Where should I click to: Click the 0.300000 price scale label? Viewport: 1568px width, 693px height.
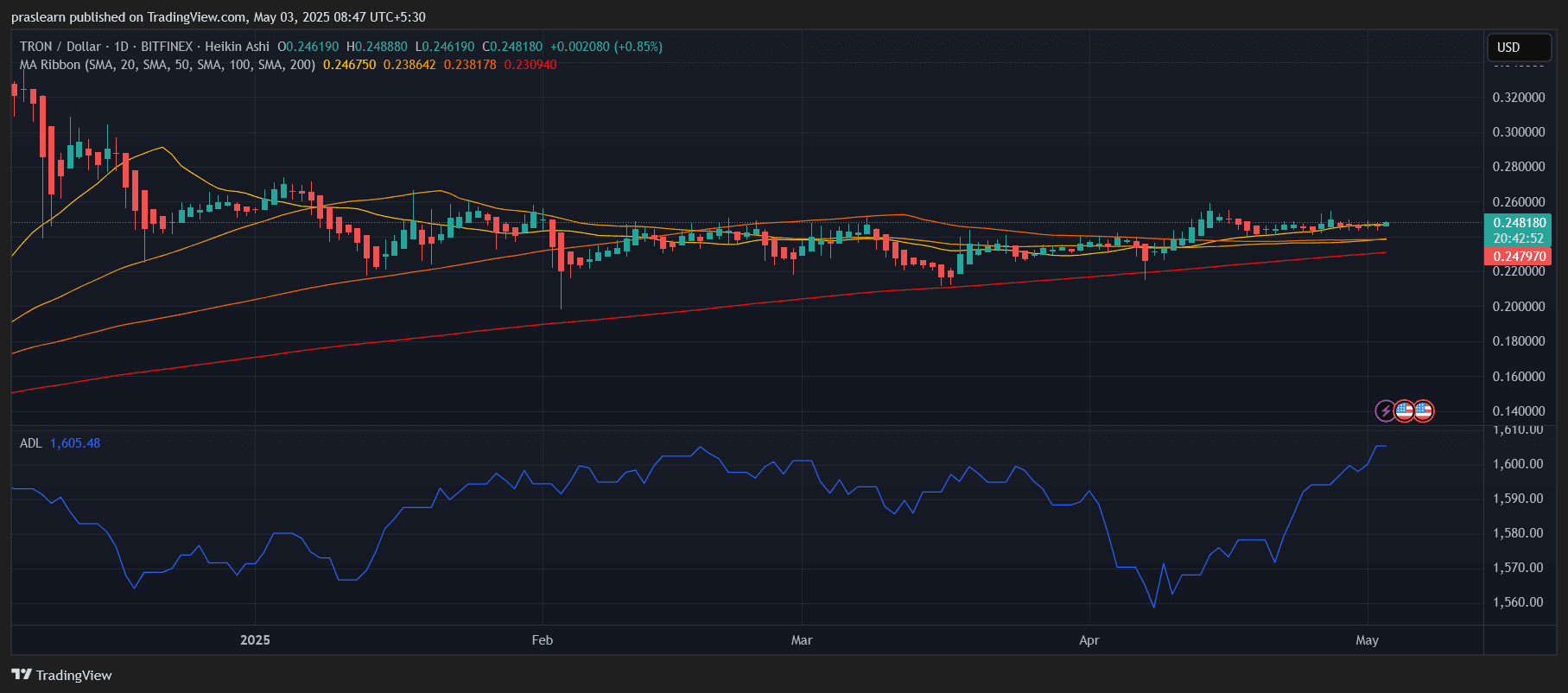(1518, 132)
